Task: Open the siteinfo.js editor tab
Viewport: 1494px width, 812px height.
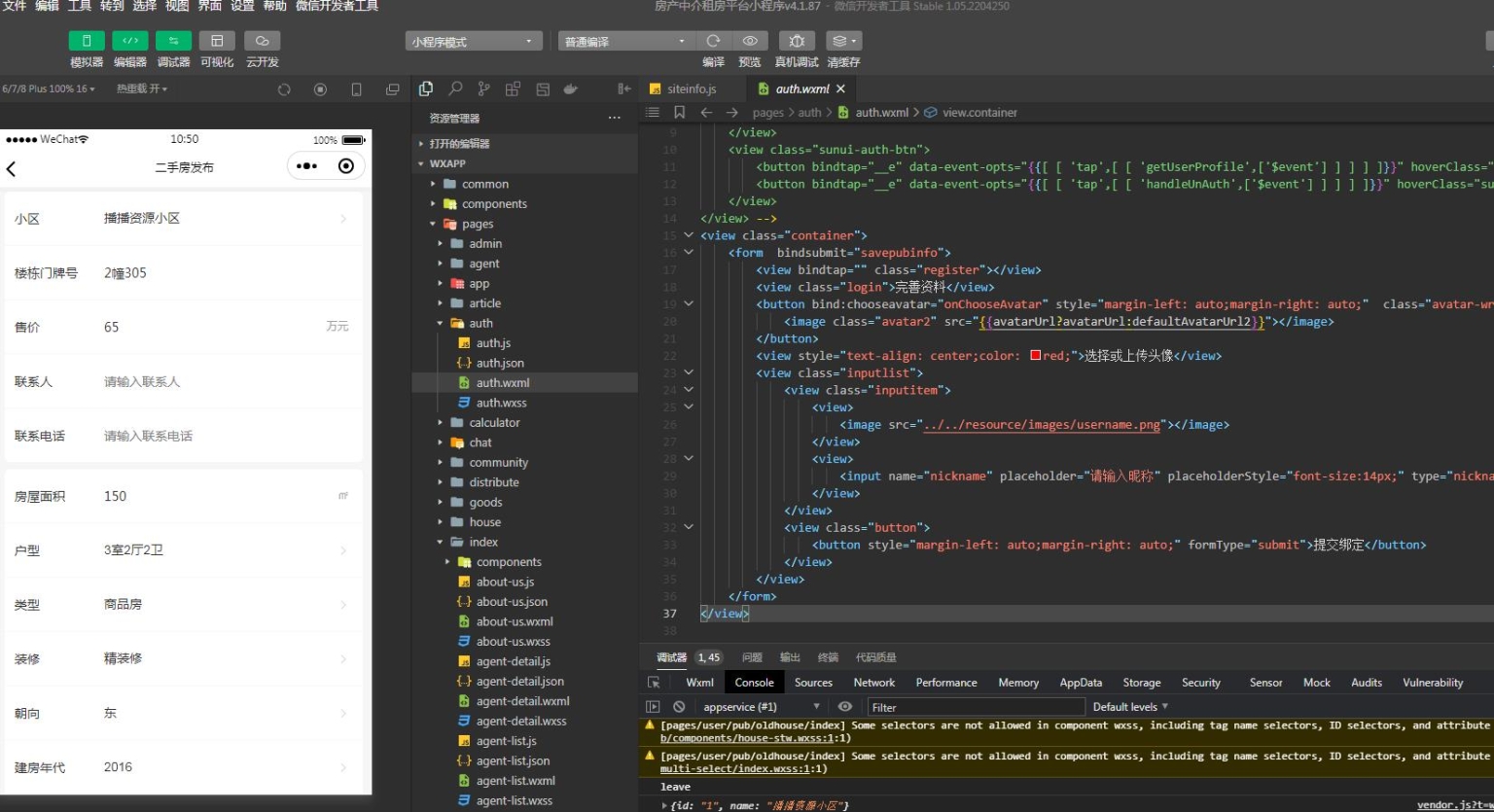Action: point(691,88)
